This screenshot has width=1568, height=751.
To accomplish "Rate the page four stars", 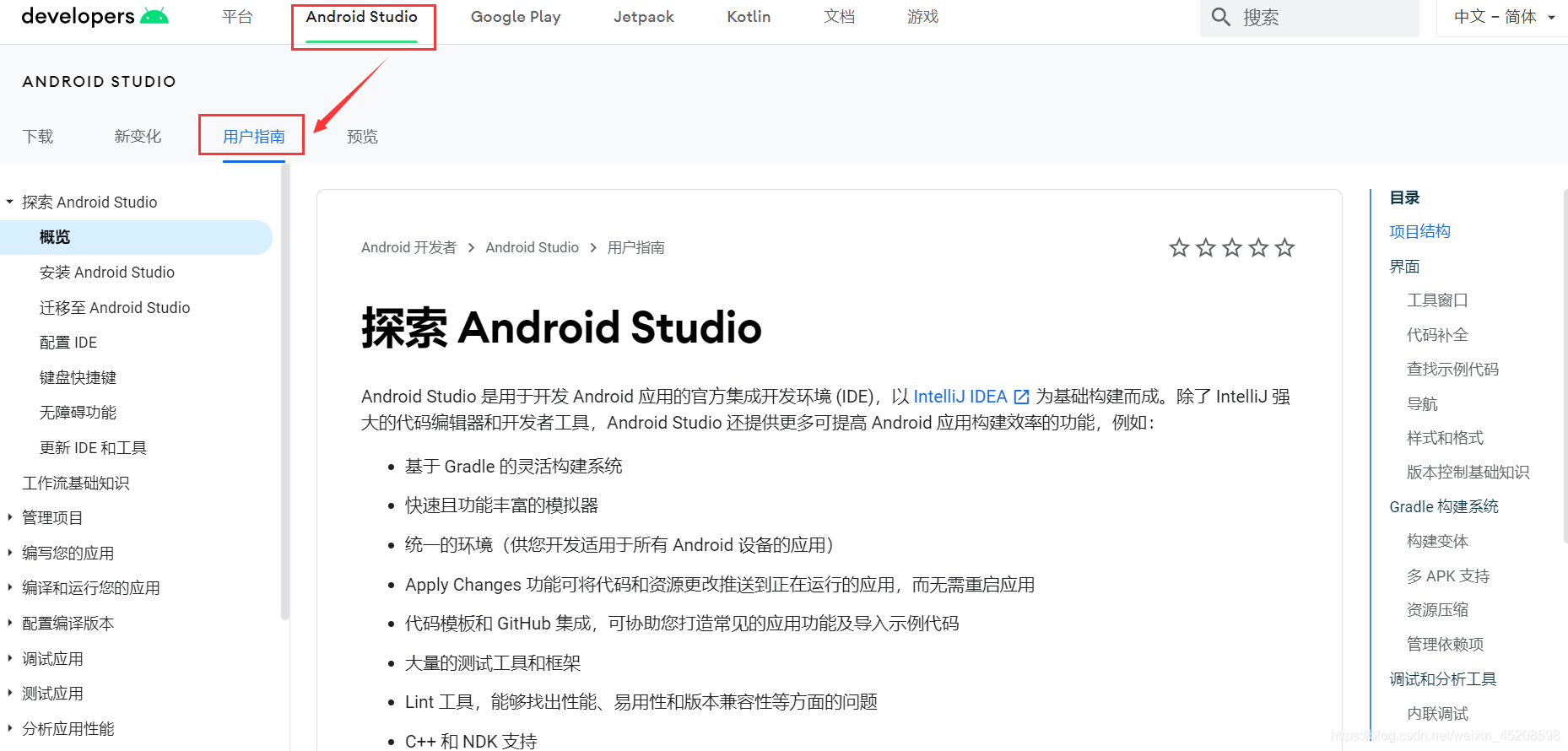I will click(1258, 247).
